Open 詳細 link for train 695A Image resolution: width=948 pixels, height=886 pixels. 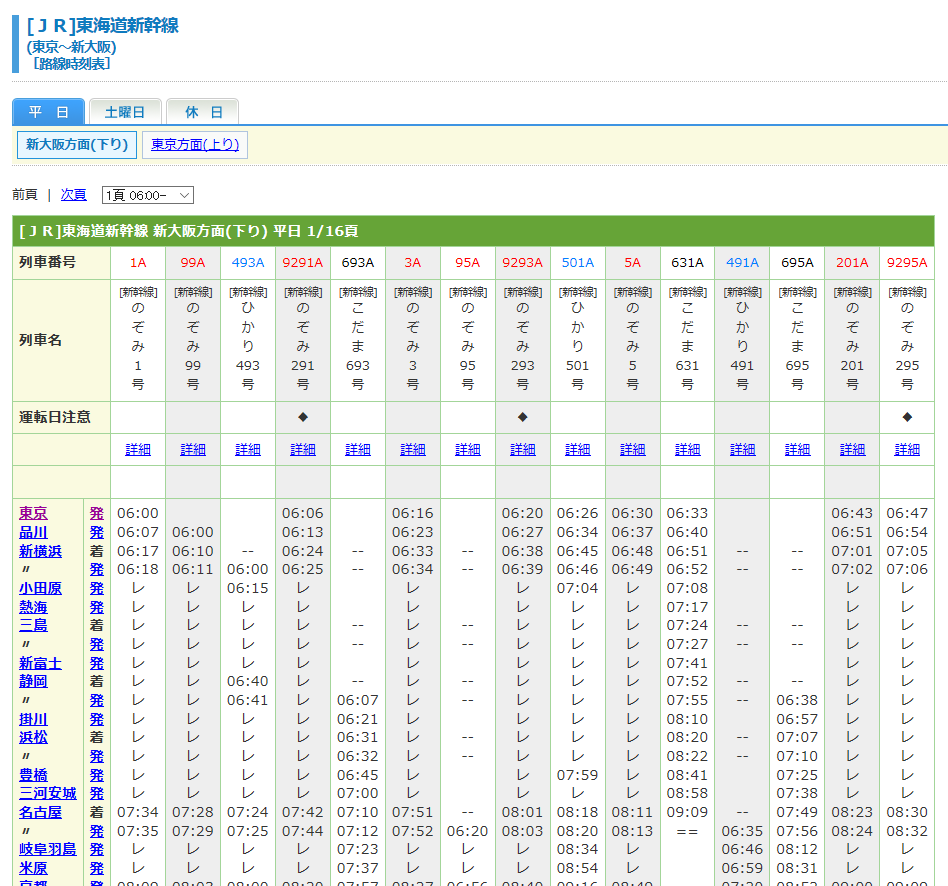click(797, 449)
